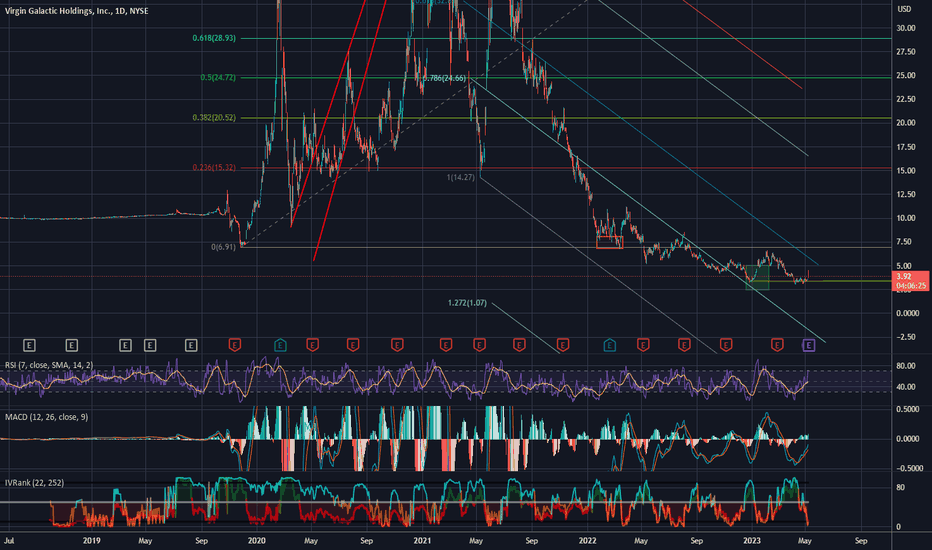Click the 0.786(24.66) Fibonacci label

pyautogui.click(x=445, y=78)
